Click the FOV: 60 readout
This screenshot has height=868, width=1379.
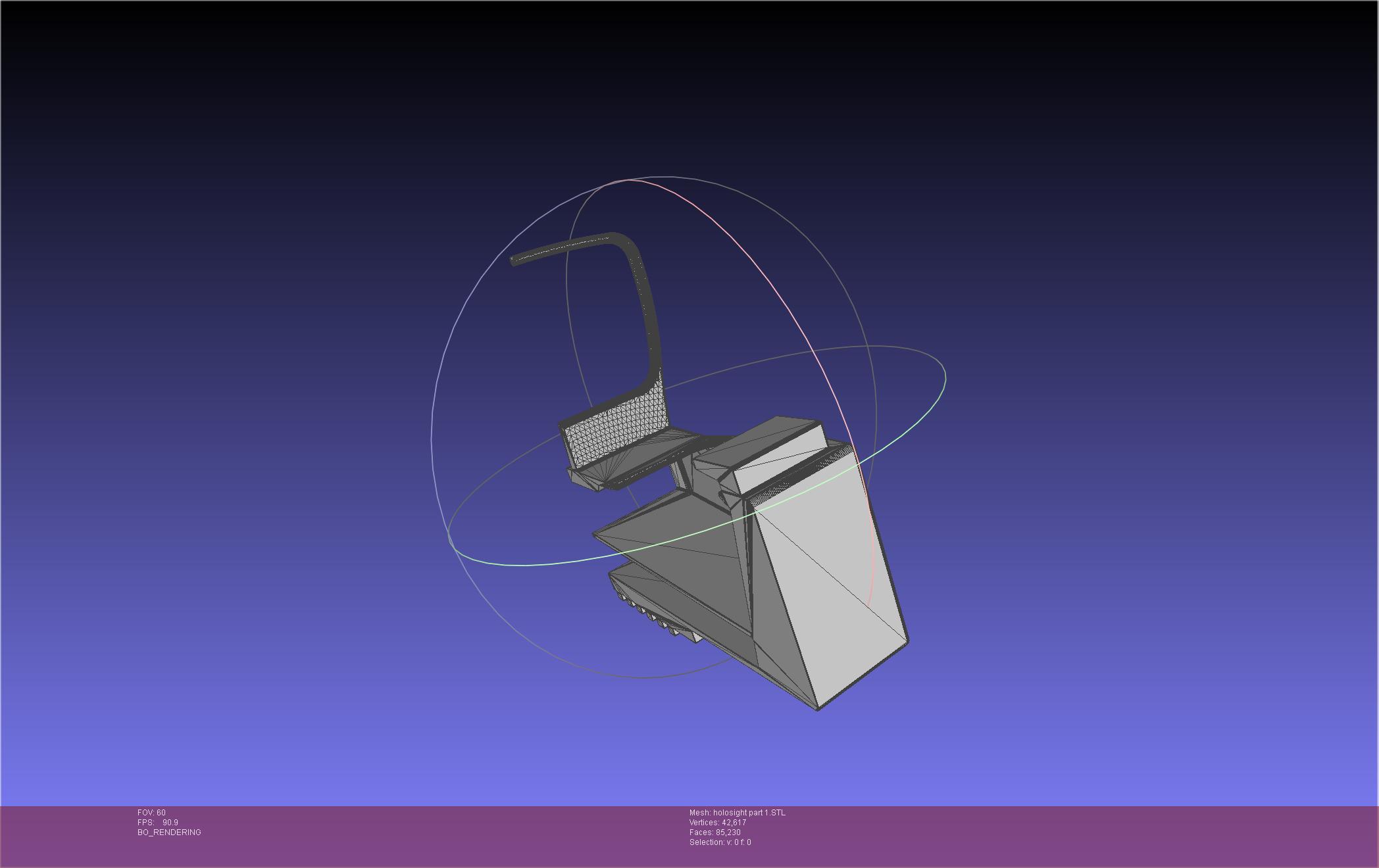151,813
